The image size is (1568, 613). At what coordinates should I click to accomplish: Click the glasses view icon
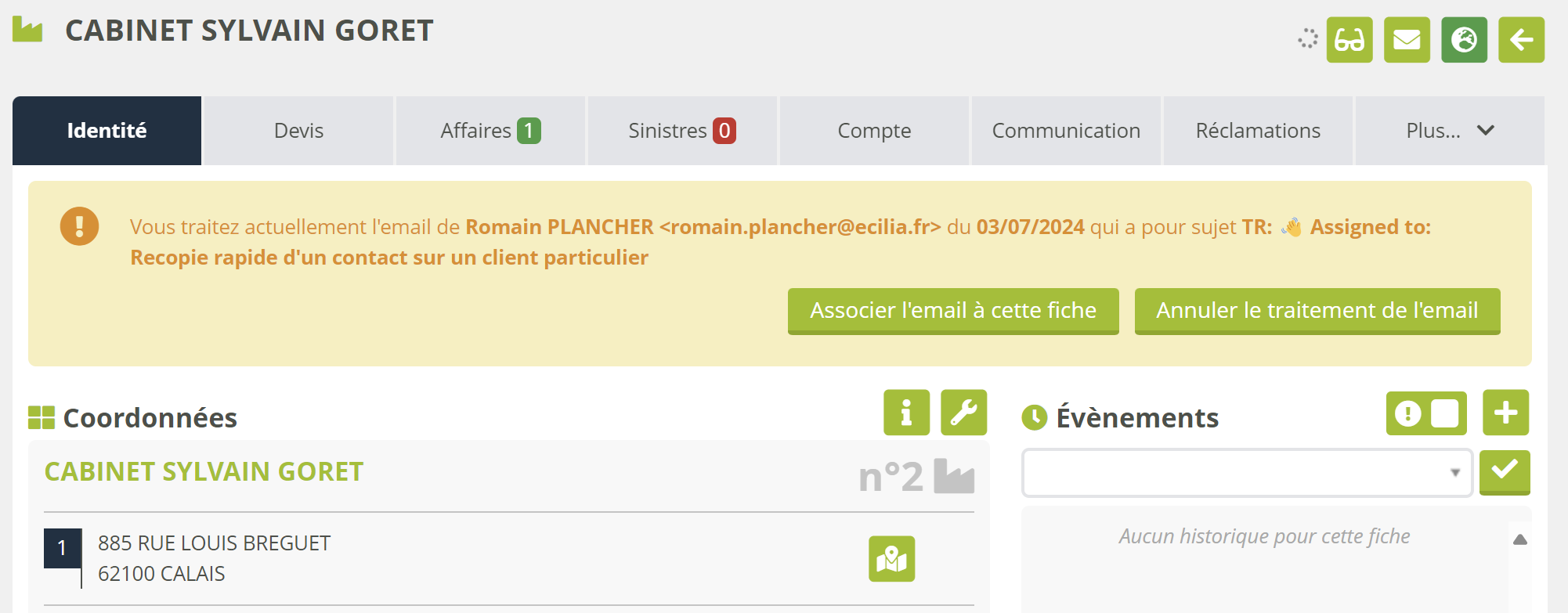tap(1349, 40)
